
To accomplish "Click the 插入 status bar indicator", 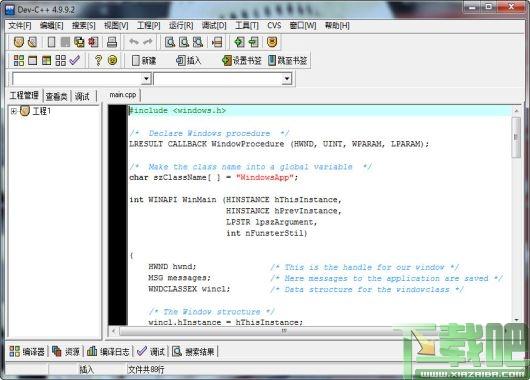I will [87, 370].
